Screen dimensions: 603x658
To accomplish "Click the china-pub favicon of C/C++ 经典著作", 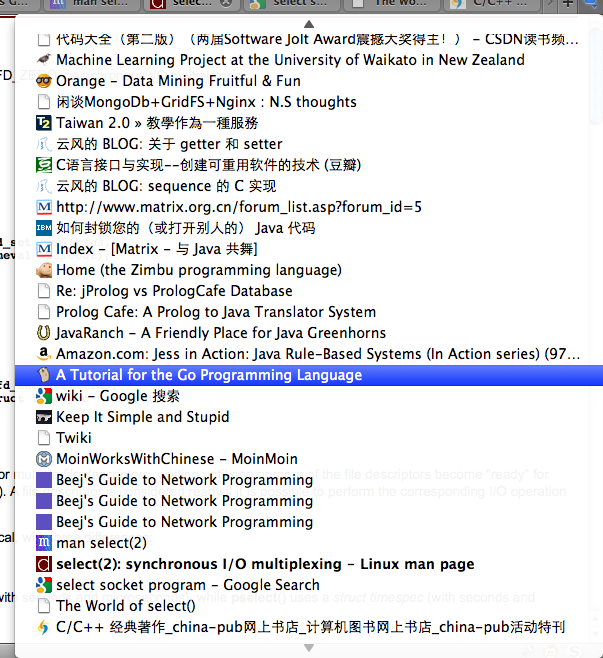I will pos(44,627).
